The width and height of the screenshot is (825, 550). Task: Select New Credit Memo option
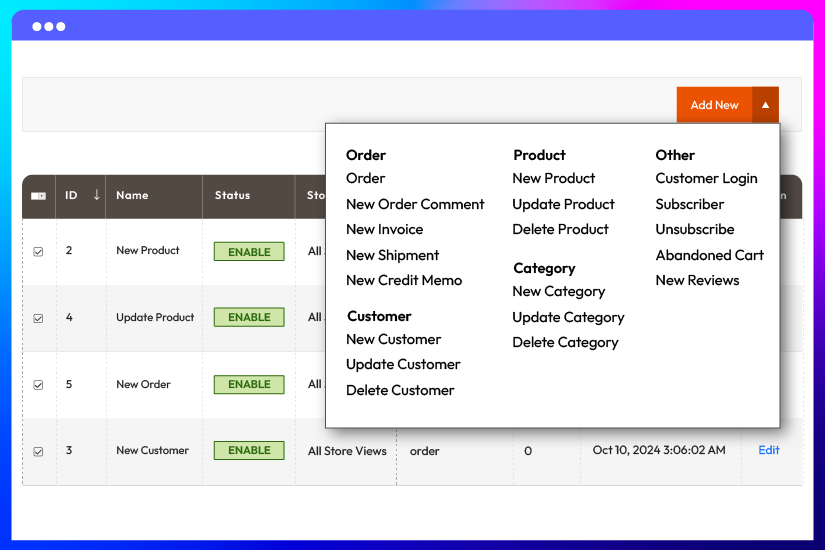tap(404, 280)
